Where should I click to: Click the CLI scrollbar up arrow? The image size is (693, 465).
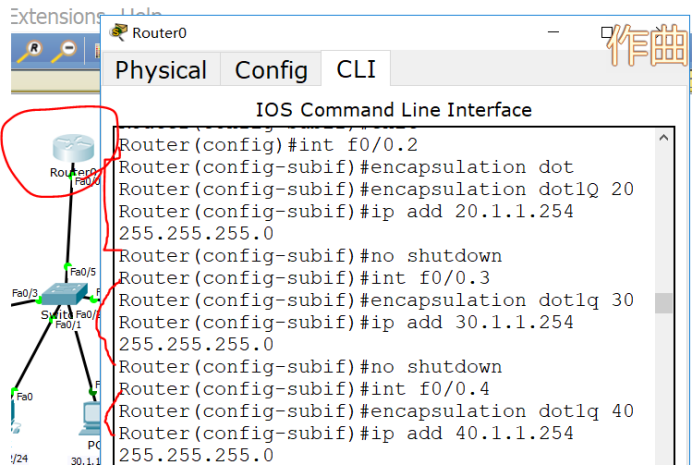[663, 138]
